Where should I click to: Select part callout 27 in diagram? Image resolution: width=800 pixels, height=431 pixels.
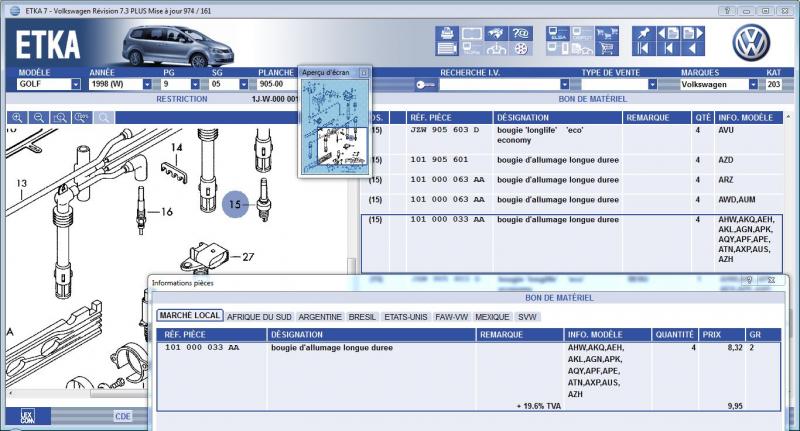(248, 257)
